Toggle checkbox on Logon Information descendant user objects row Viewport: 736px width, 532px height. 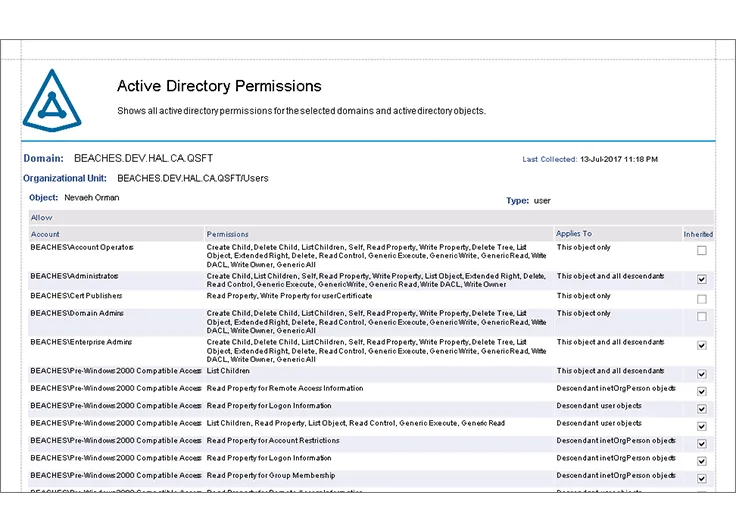[701, 409]
